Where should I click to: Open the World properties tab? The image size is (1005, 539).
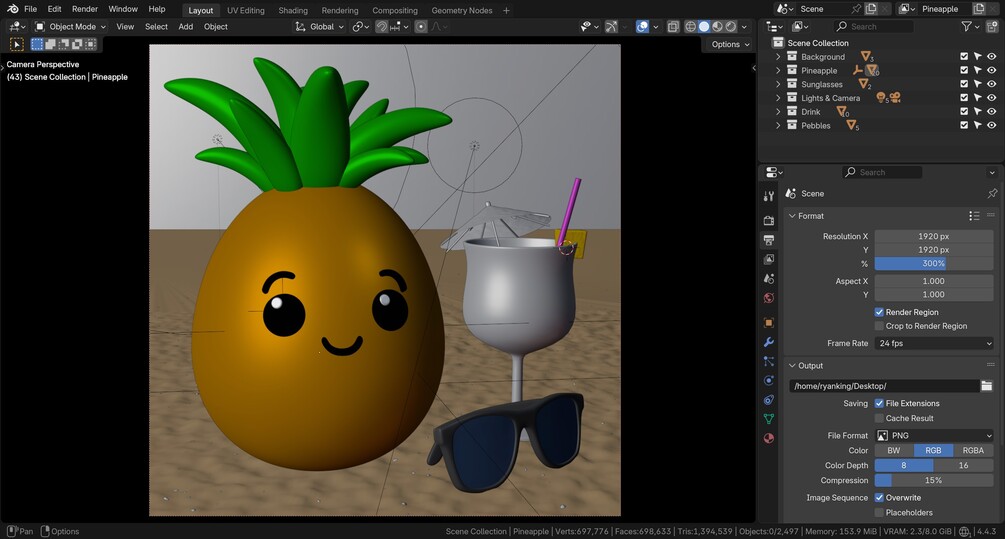tap(768, 298)
